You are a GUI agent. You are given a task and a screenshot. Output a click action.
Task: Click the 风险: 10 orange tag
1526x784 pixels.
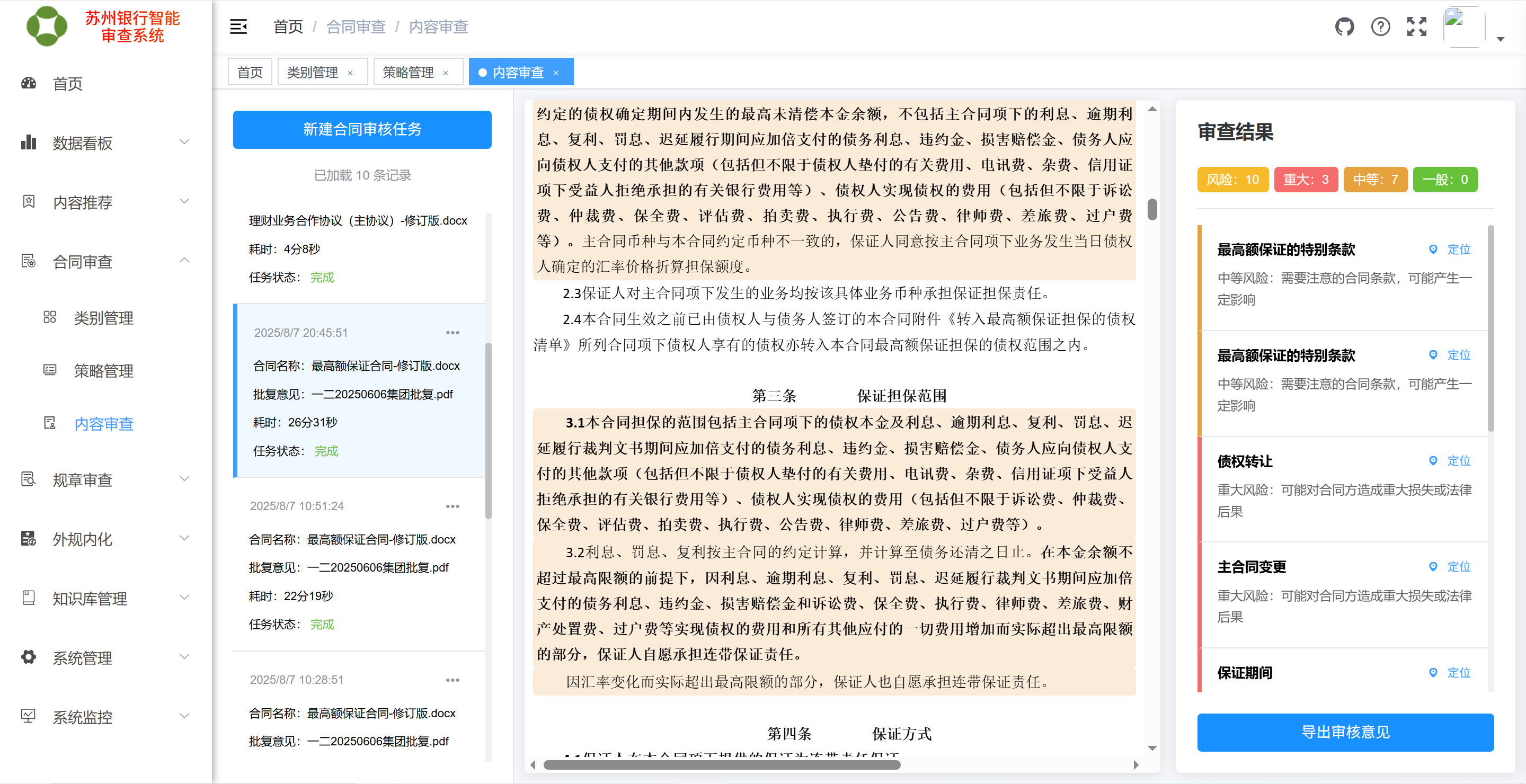(x=1233, y=180)
